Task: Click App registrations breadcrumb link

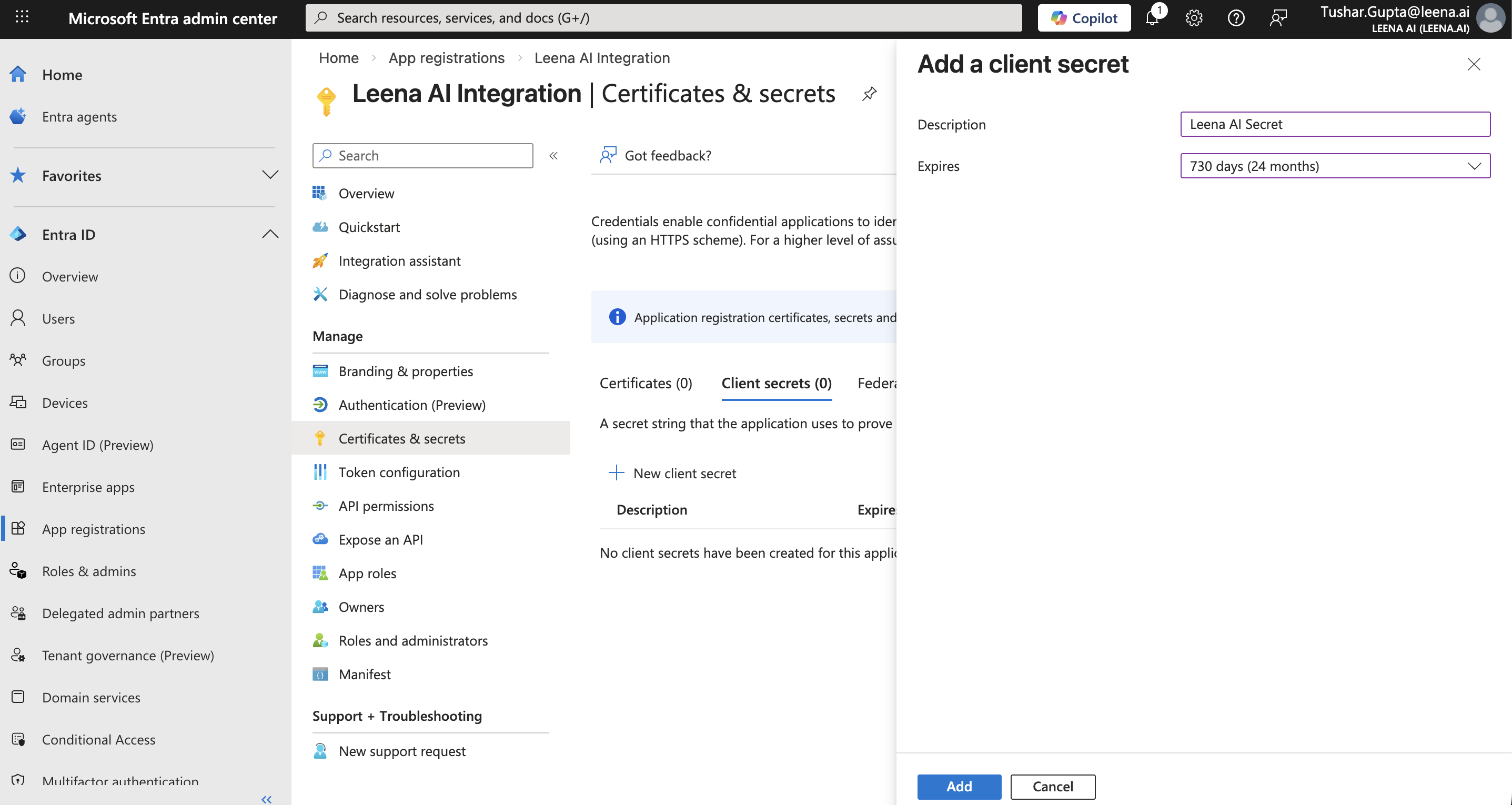Action: point(446,57)
